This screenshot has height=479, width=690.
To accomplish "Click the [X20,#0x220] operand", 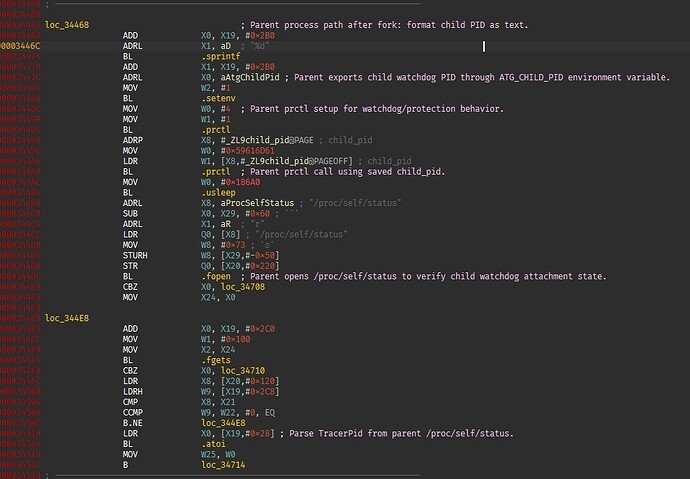I will (x=250, y=266).
